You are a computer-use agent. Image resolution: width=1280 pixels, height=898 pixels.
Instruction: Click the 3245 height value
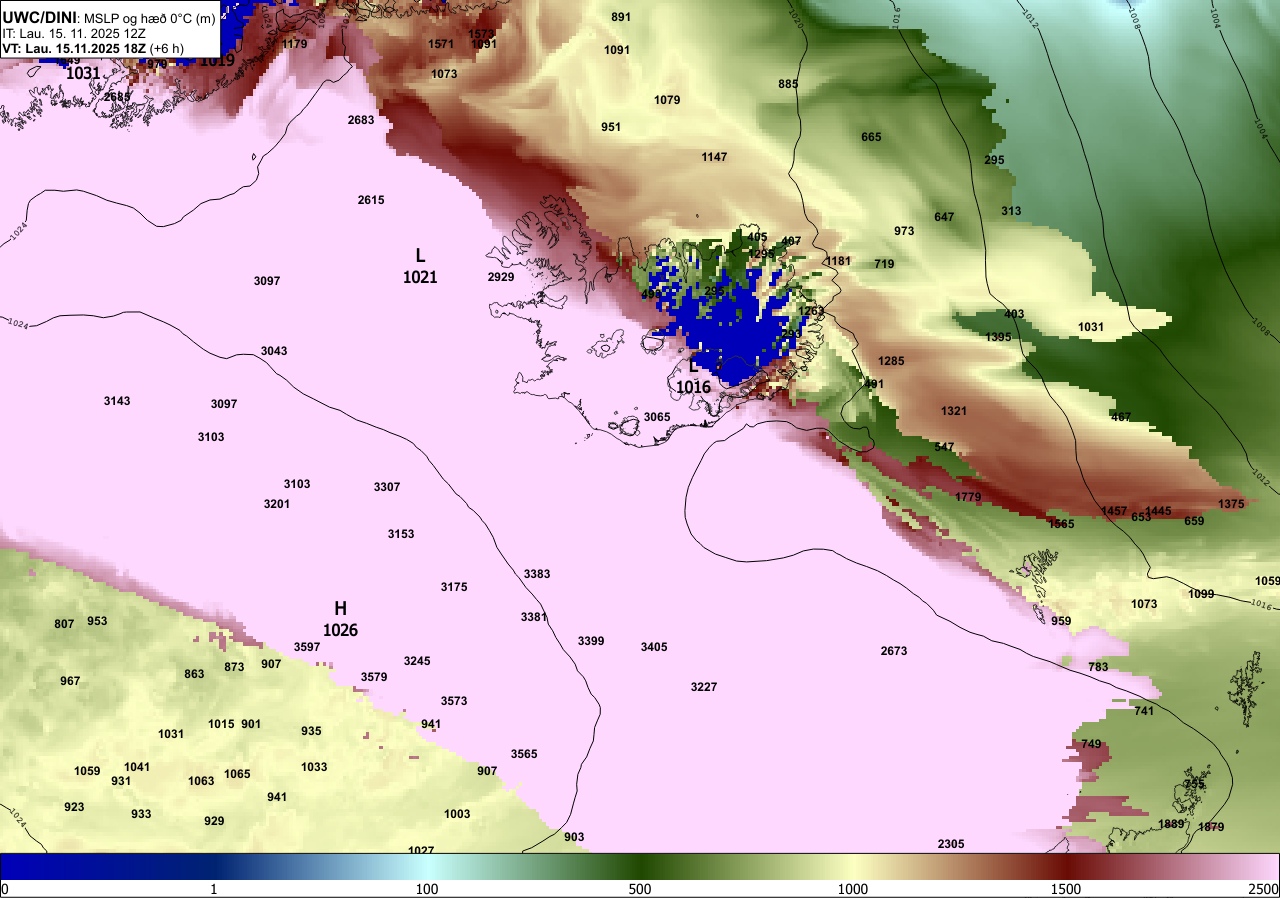(x=417, y=661)
